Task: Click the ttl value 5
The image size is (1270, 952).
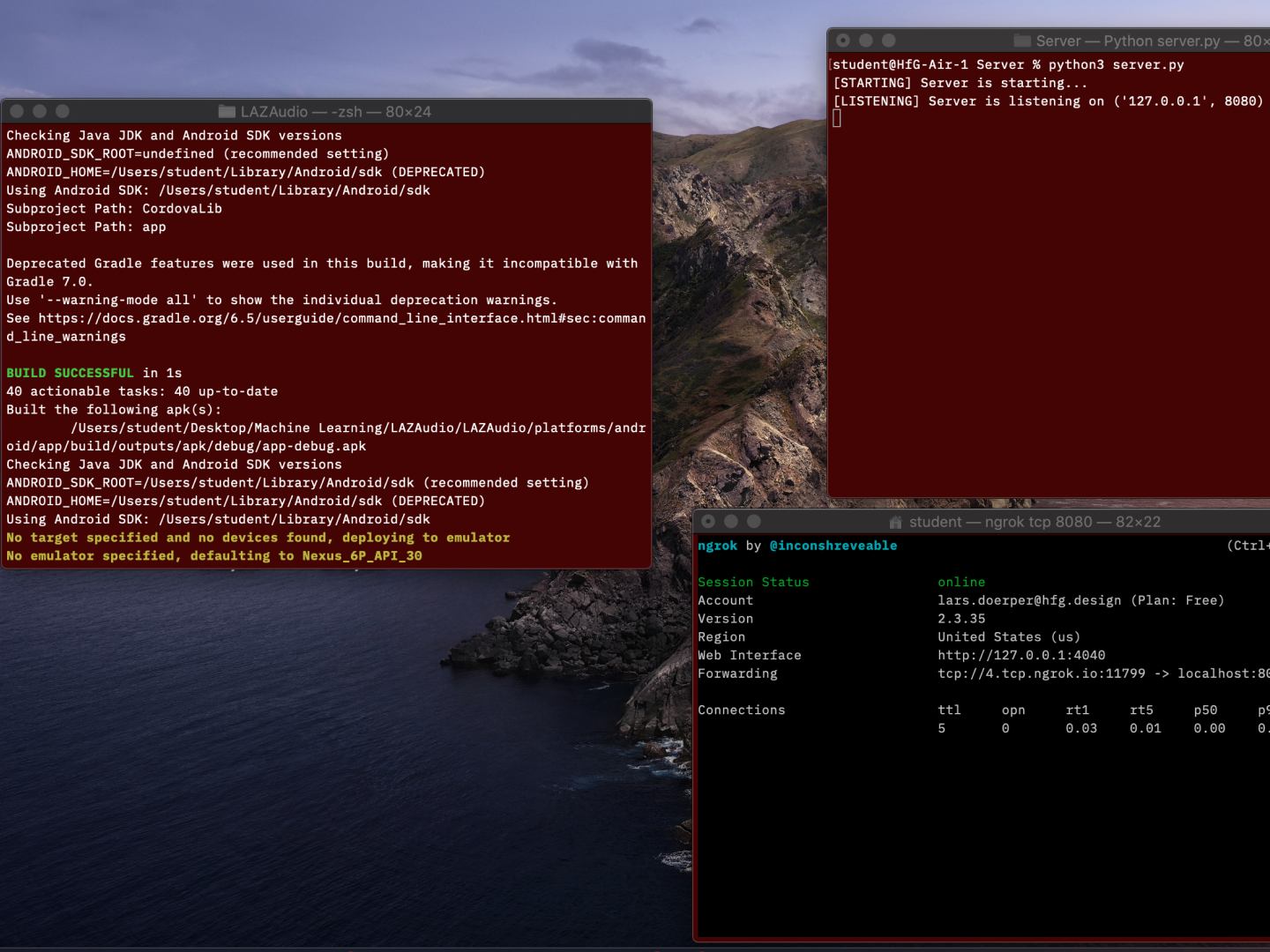Action: coord(942,728)
